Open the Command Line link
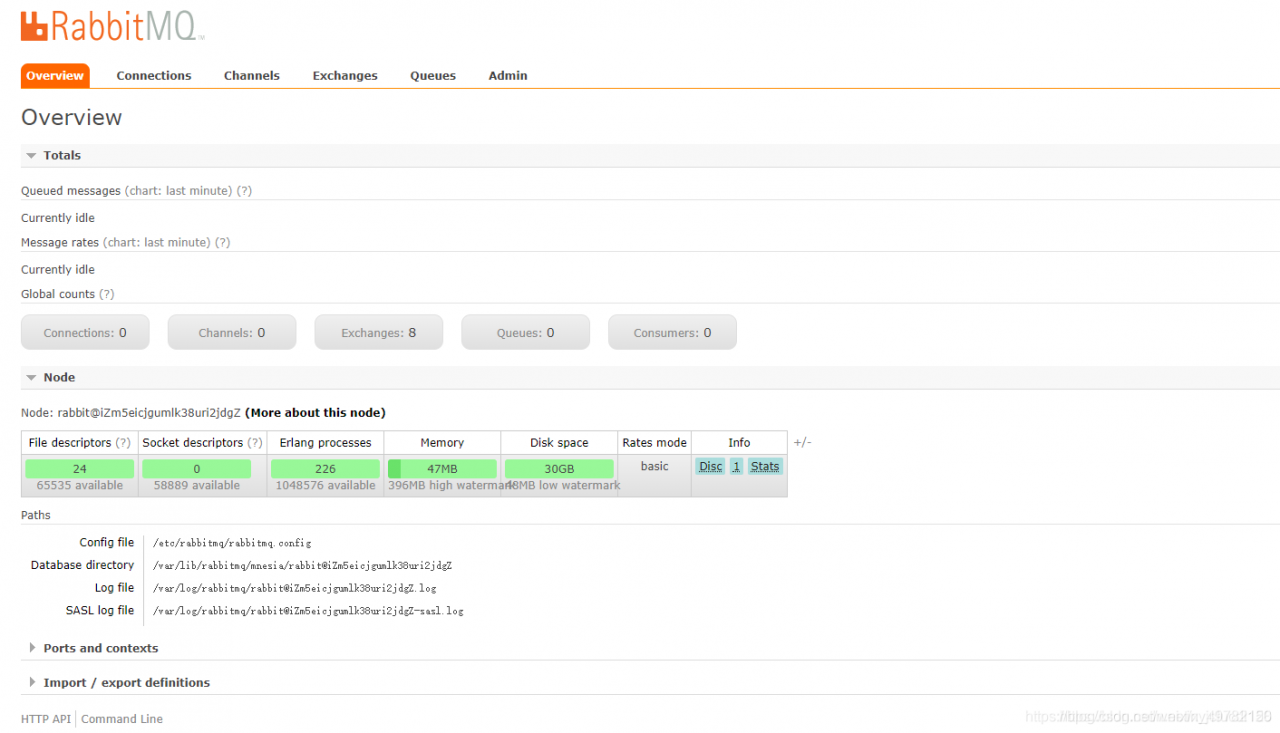This screenshot has height=733, width=1280. (x=122, y=720)
